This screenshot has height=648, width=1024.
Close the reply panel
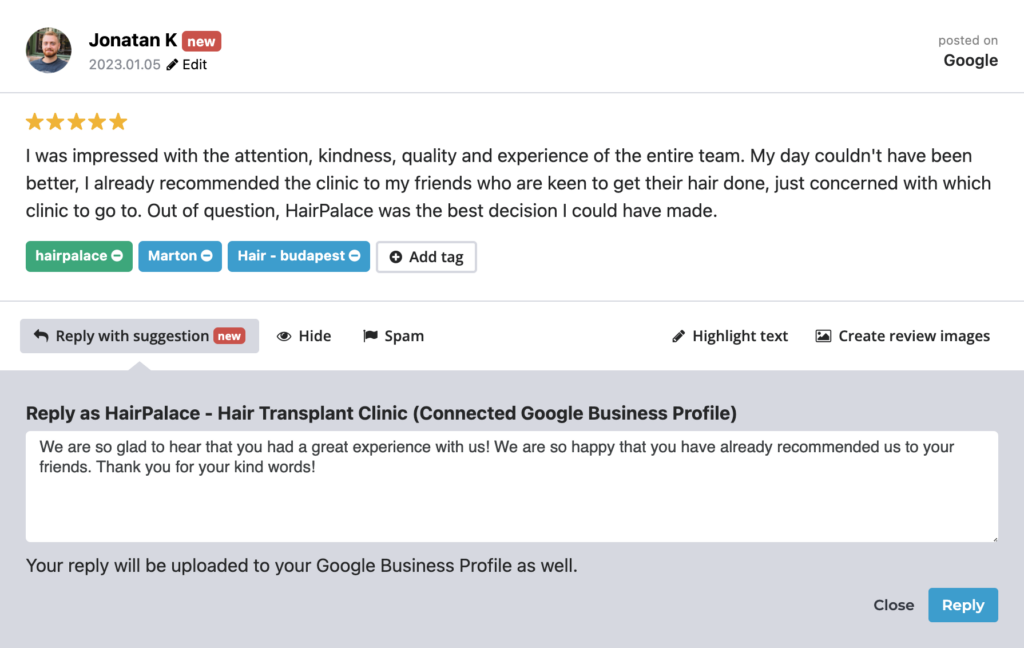893,605
